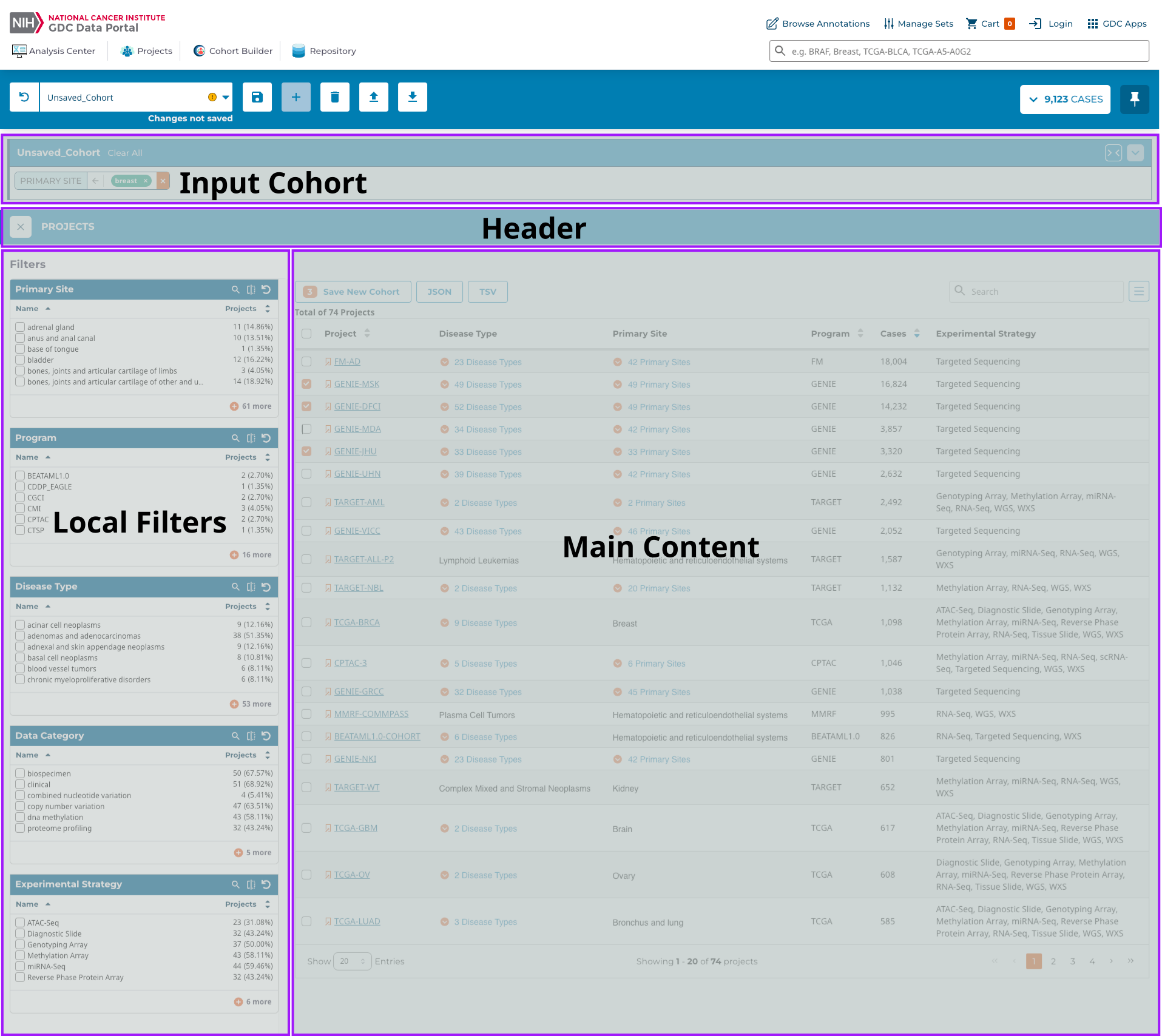Check the adrenal gland checkbox
The width and height of the screenshot is (1162, 1036).
coord(20,327)
